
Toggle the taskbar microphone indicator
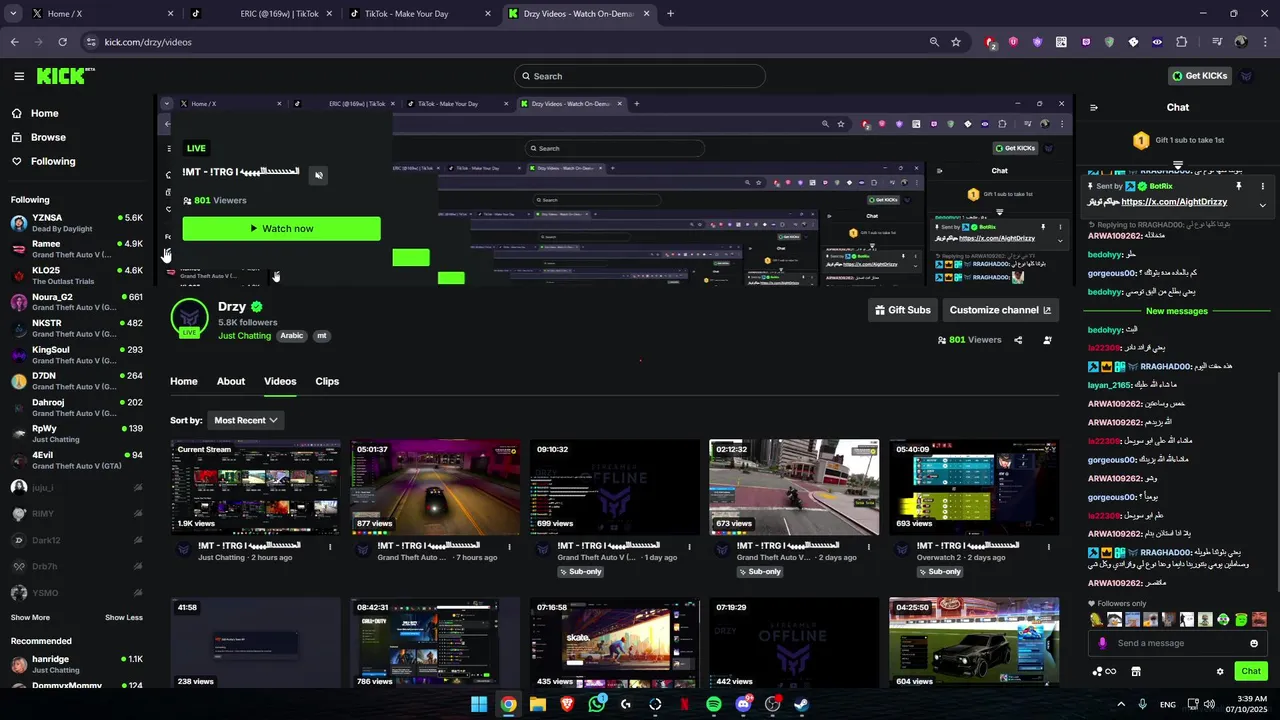click(x=1143, y=704)
